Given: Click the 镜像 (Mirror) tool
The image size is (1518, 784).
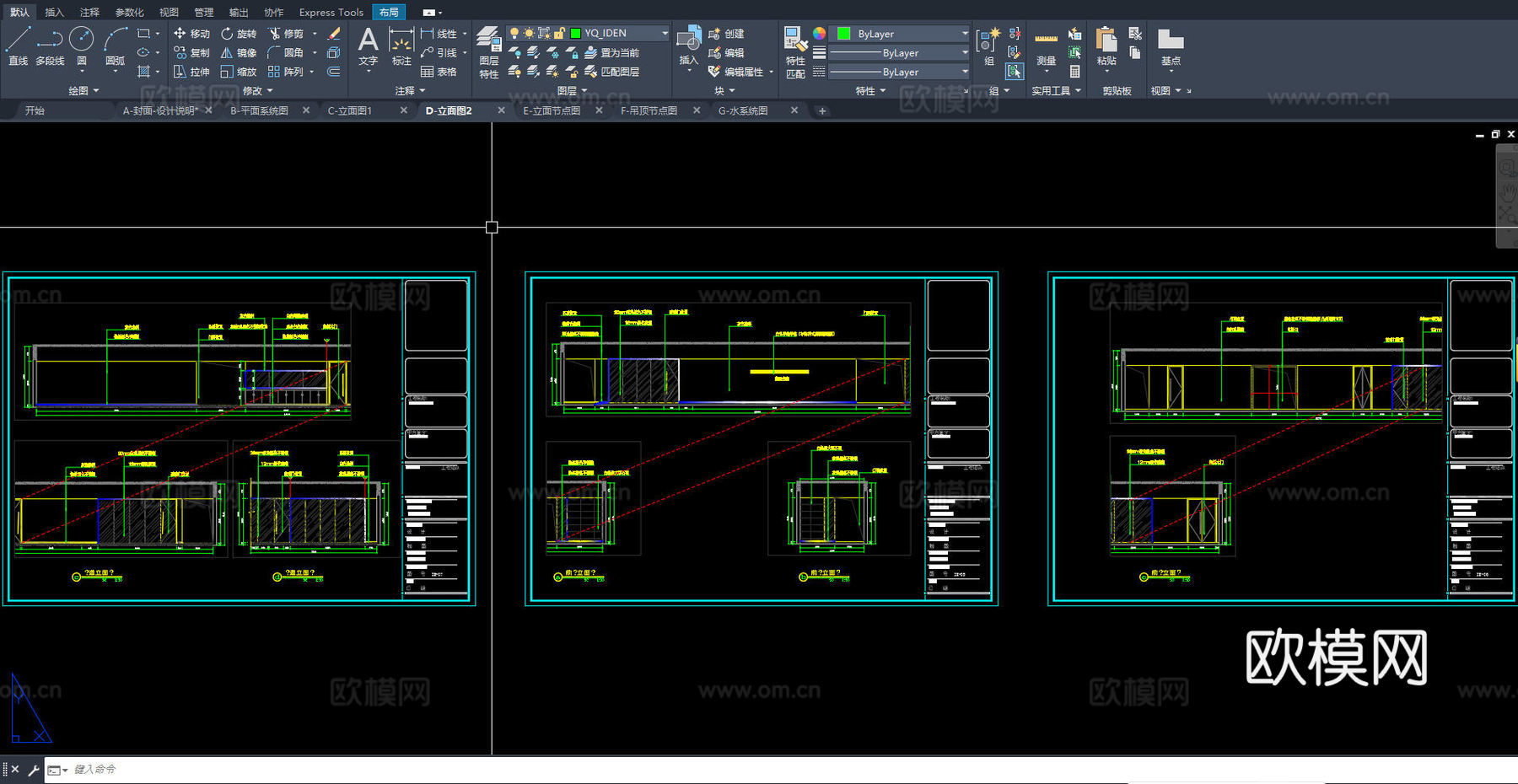Looking at the screenshot, I should (x=239, y=52).
